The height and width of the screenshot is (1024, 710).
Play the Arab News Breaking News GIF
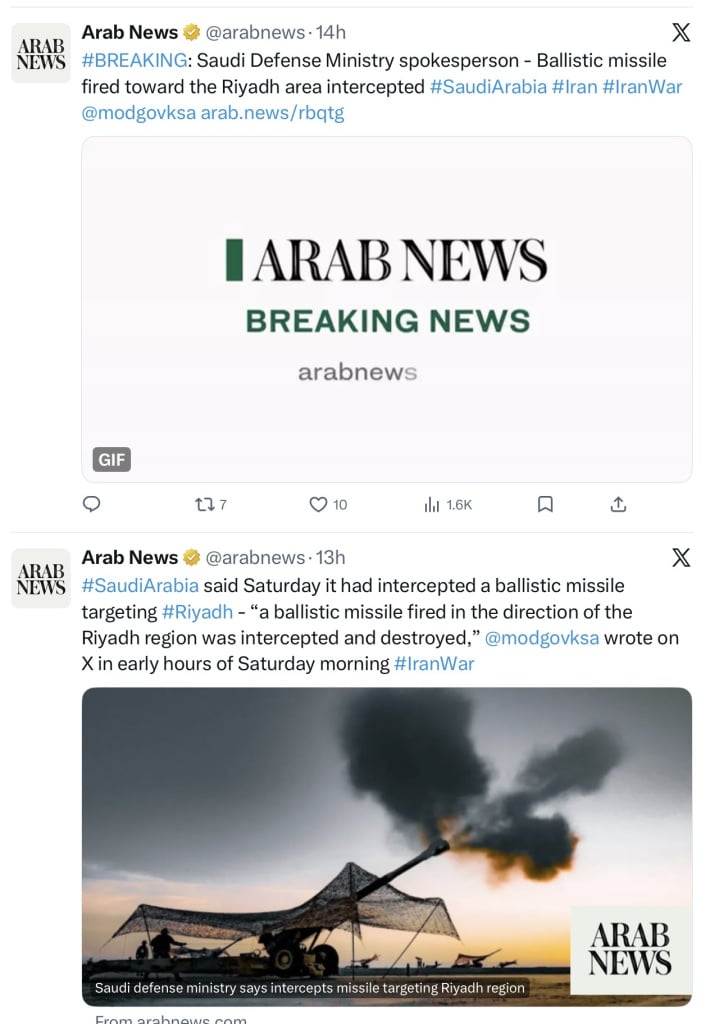point(387,310)
